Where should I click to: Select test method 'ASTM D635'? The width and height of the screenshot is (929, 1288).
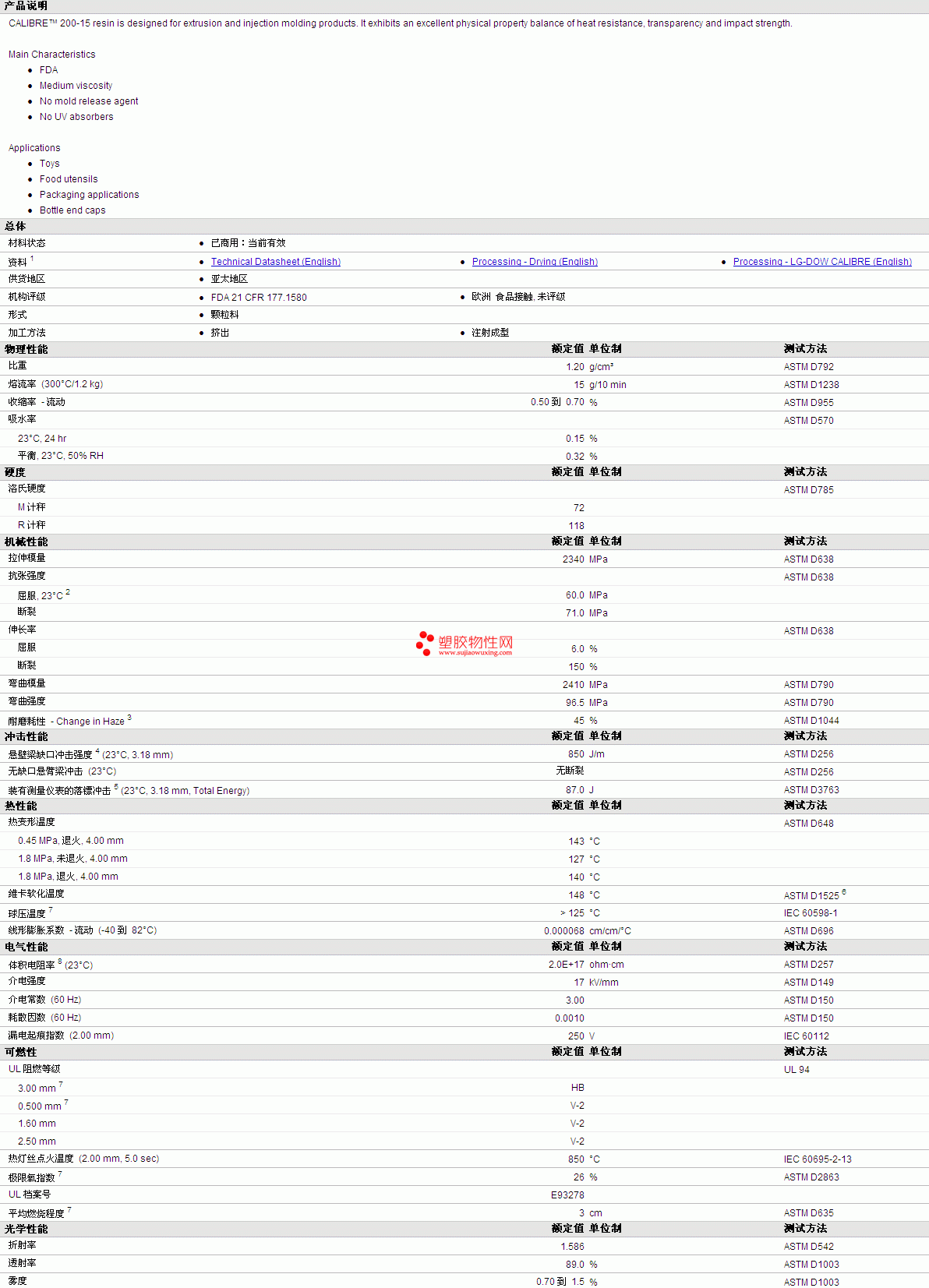809,1213
